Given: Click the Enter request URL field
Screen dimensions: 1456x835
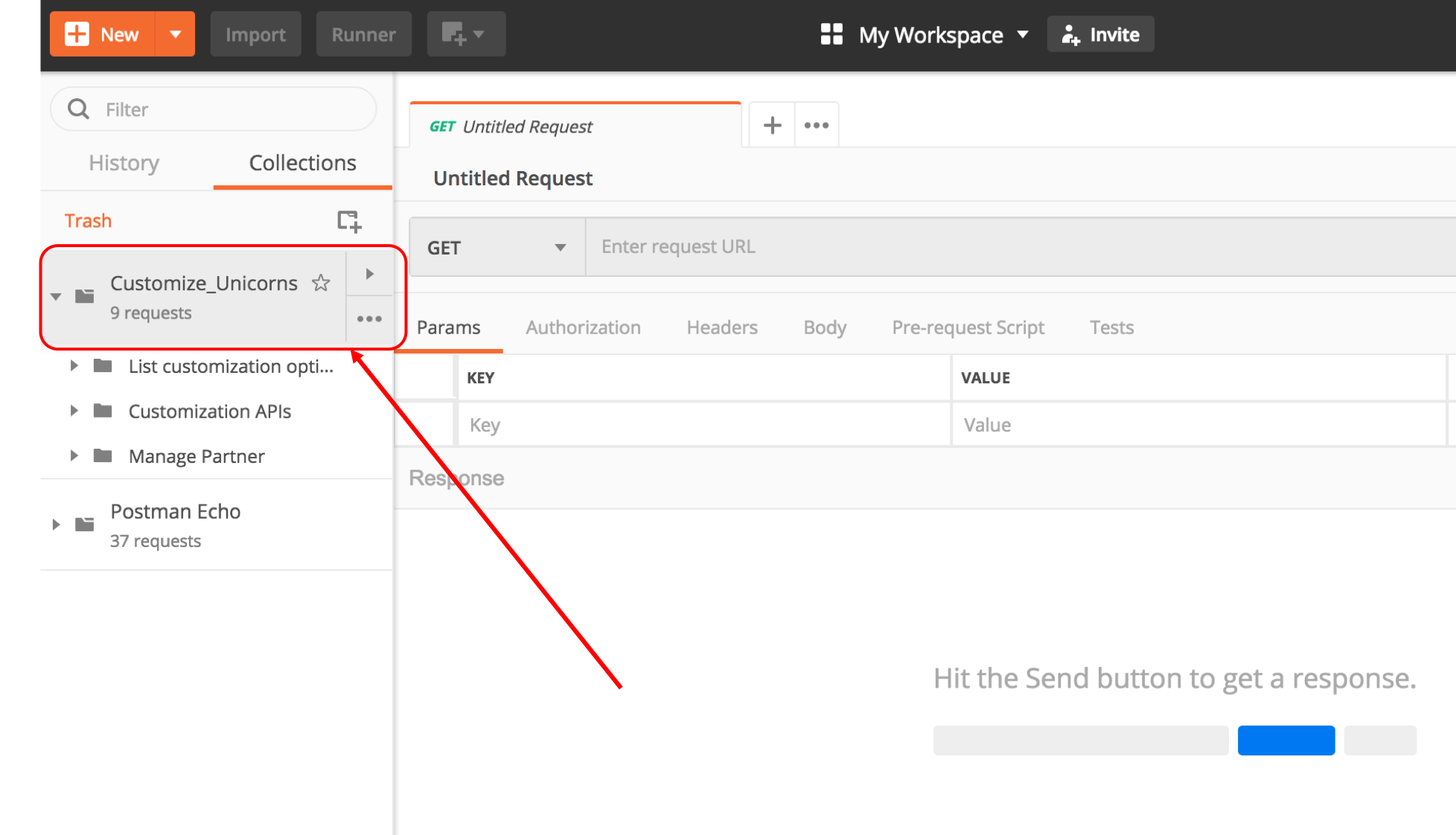Looking at the screenshot, I should pyautogui.click(x=1021, y=247).
